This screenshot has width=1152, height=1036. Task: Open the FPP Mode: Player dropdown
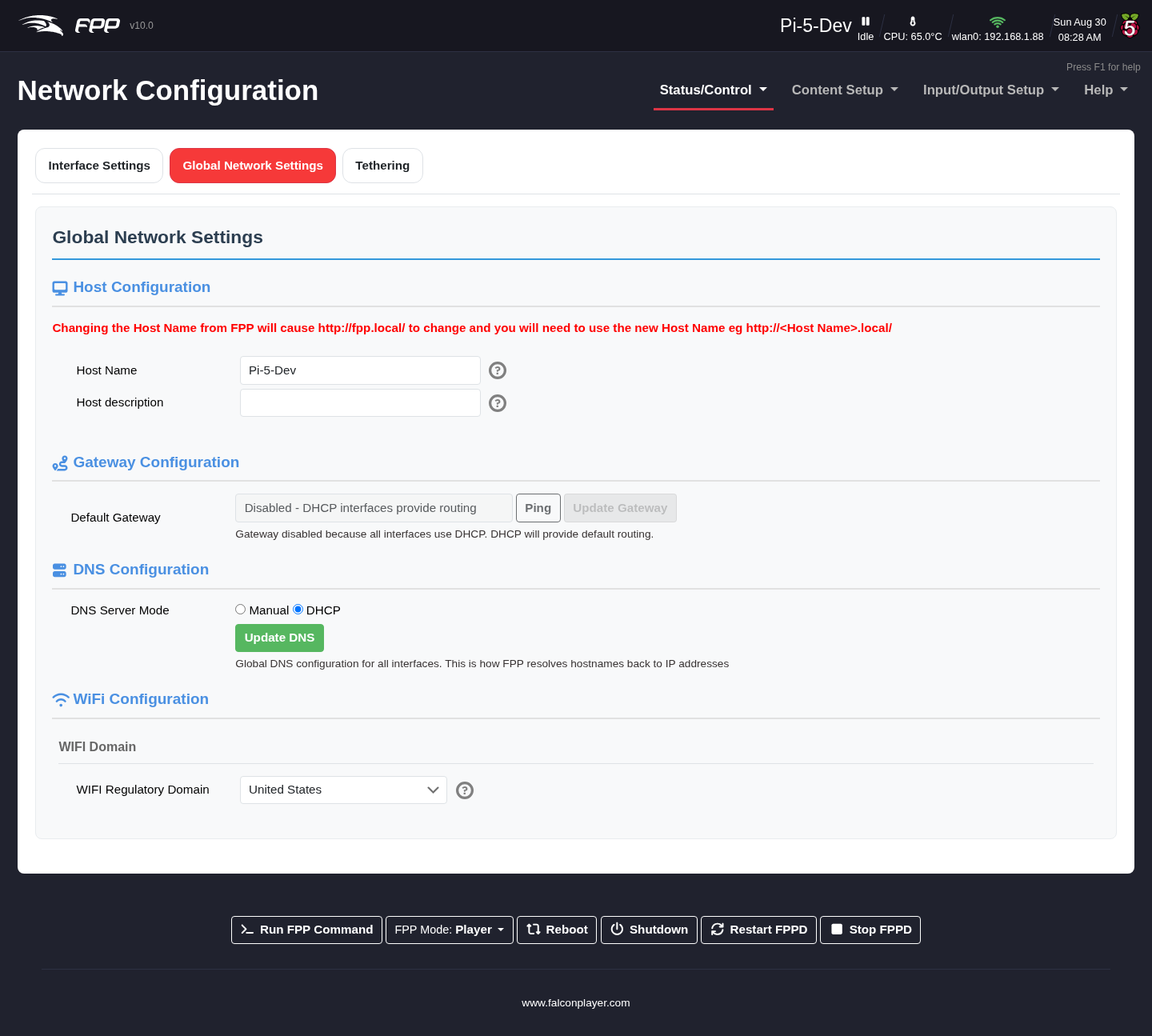(450, 930)
